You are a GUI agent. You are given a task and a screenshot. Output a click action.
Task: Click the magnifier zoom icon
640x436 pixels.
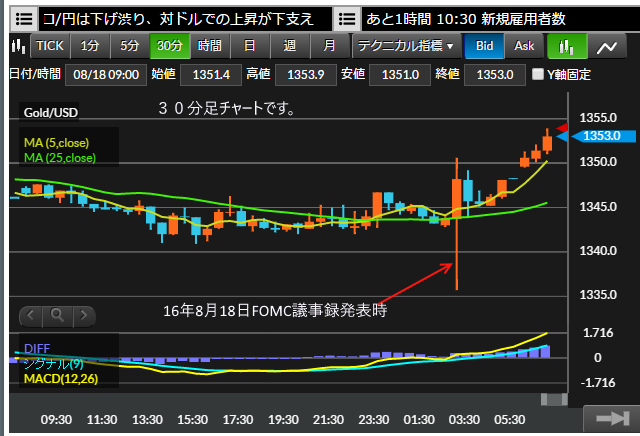[x=58, y=315]
